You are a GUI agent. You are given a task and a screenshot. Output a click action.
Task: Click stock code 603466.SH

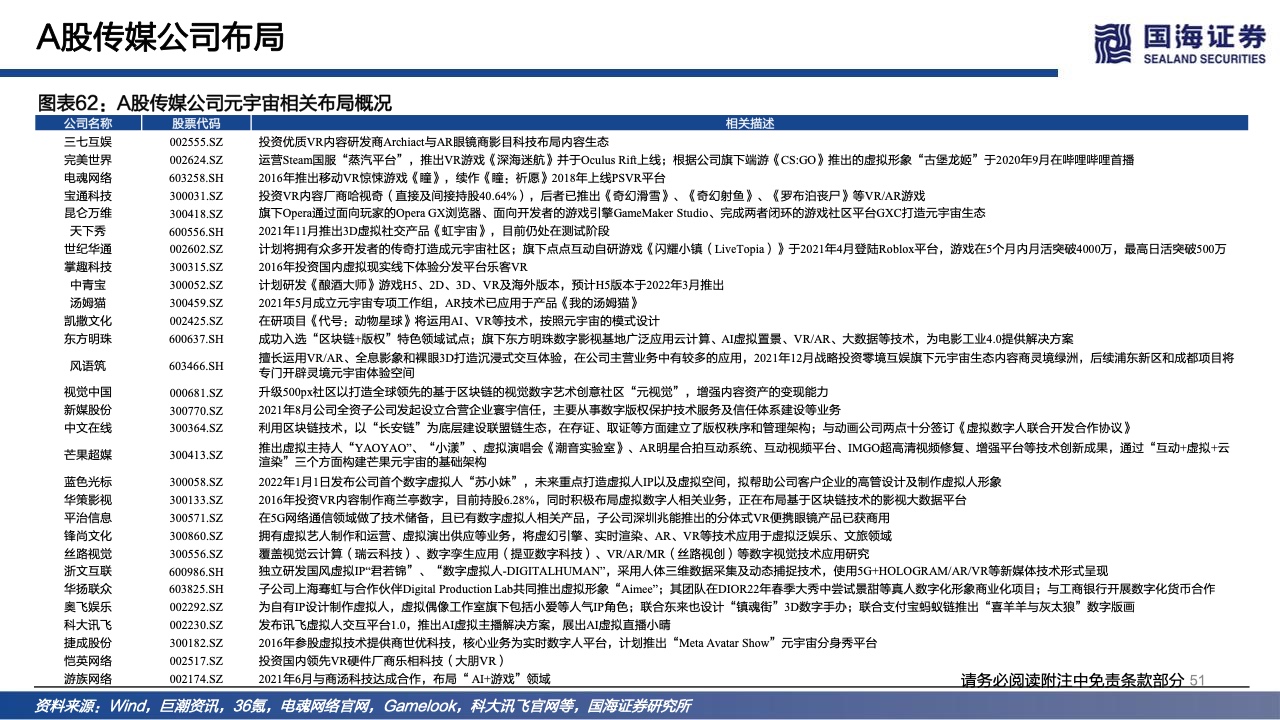click(x=196, y=366)
